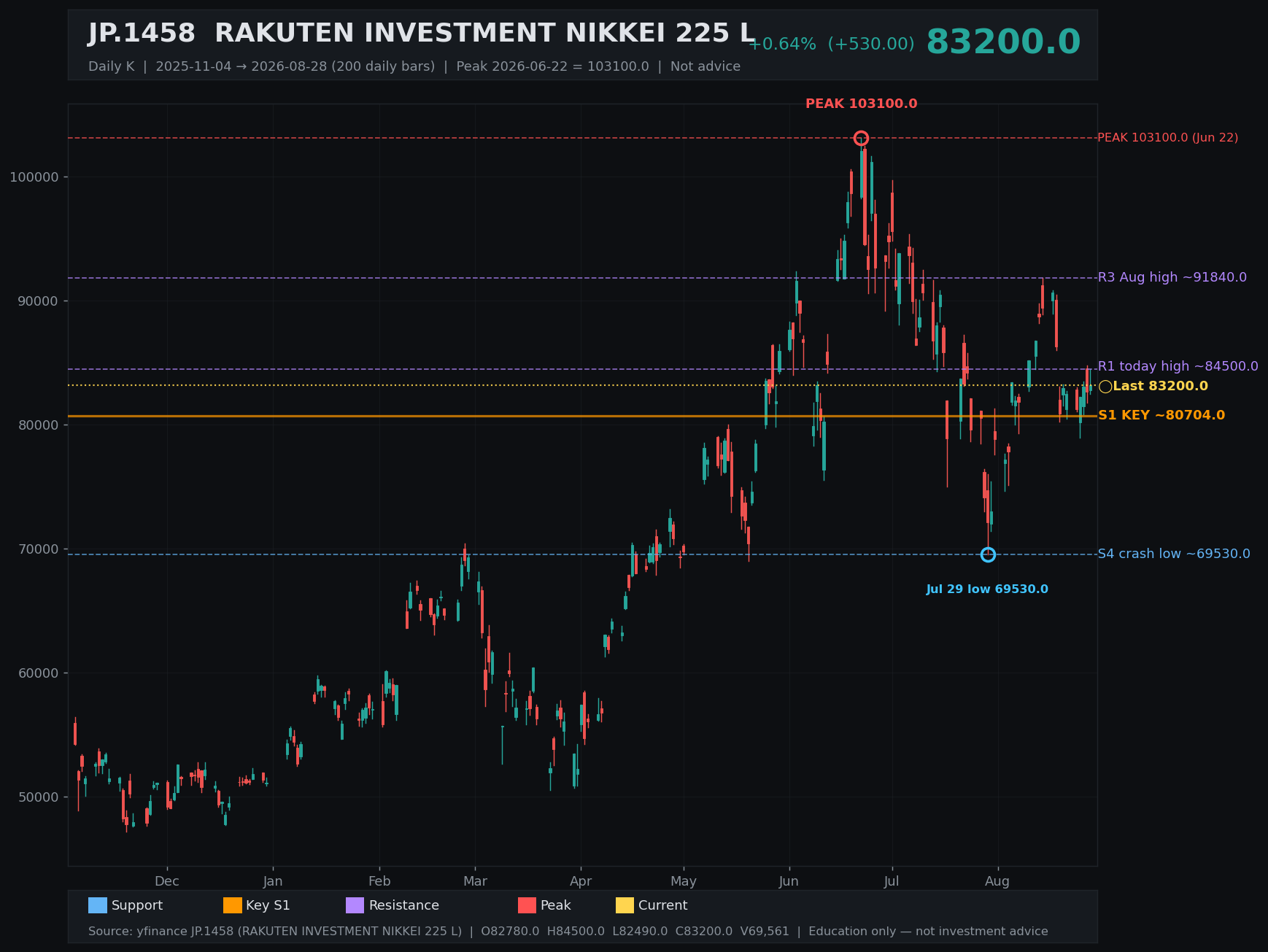
Task: Click the '90000' y-axis label
Action: 38,301
